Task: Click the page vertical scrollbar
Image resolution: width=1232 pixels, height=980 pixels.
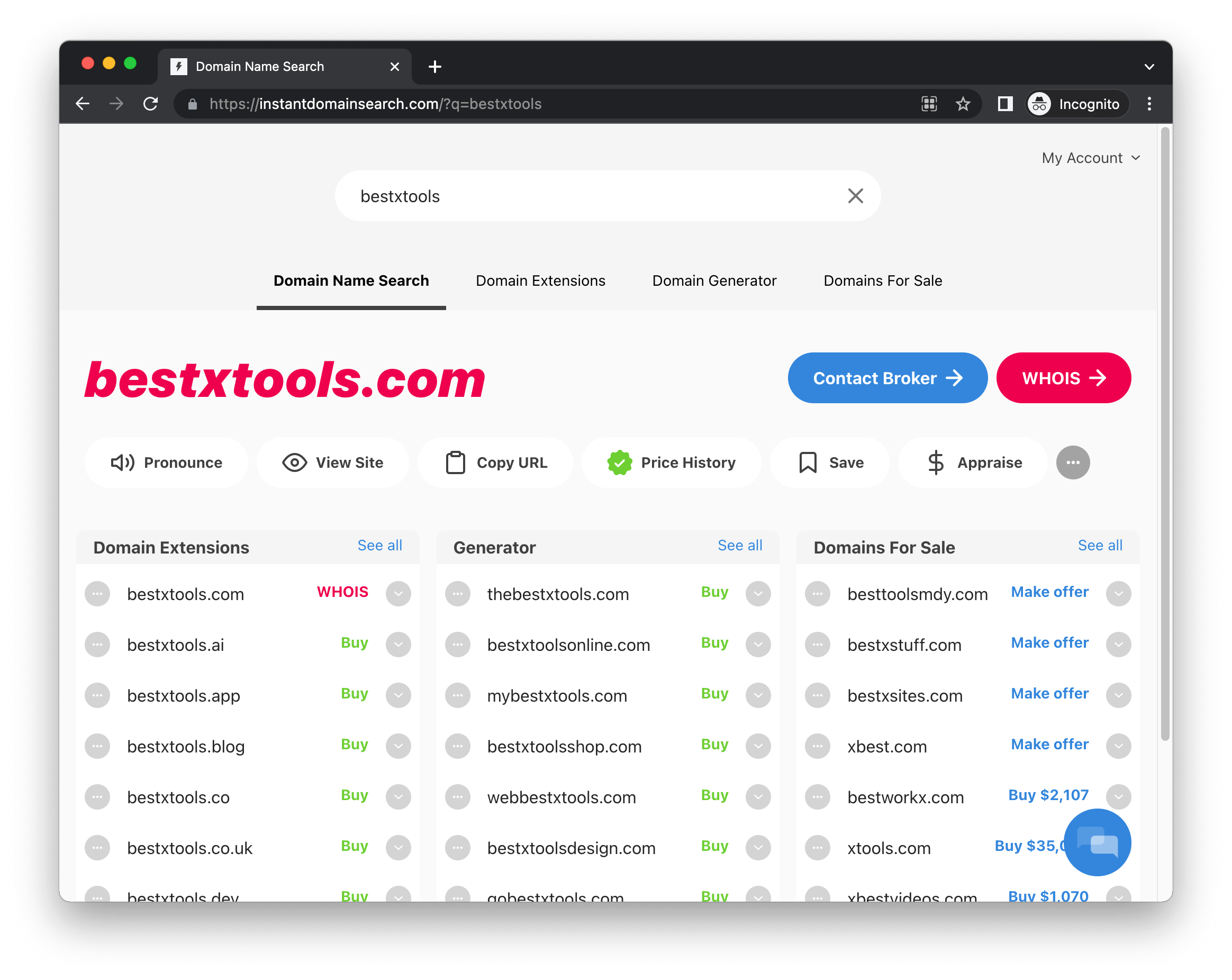Action: (x=1165, y=434)
